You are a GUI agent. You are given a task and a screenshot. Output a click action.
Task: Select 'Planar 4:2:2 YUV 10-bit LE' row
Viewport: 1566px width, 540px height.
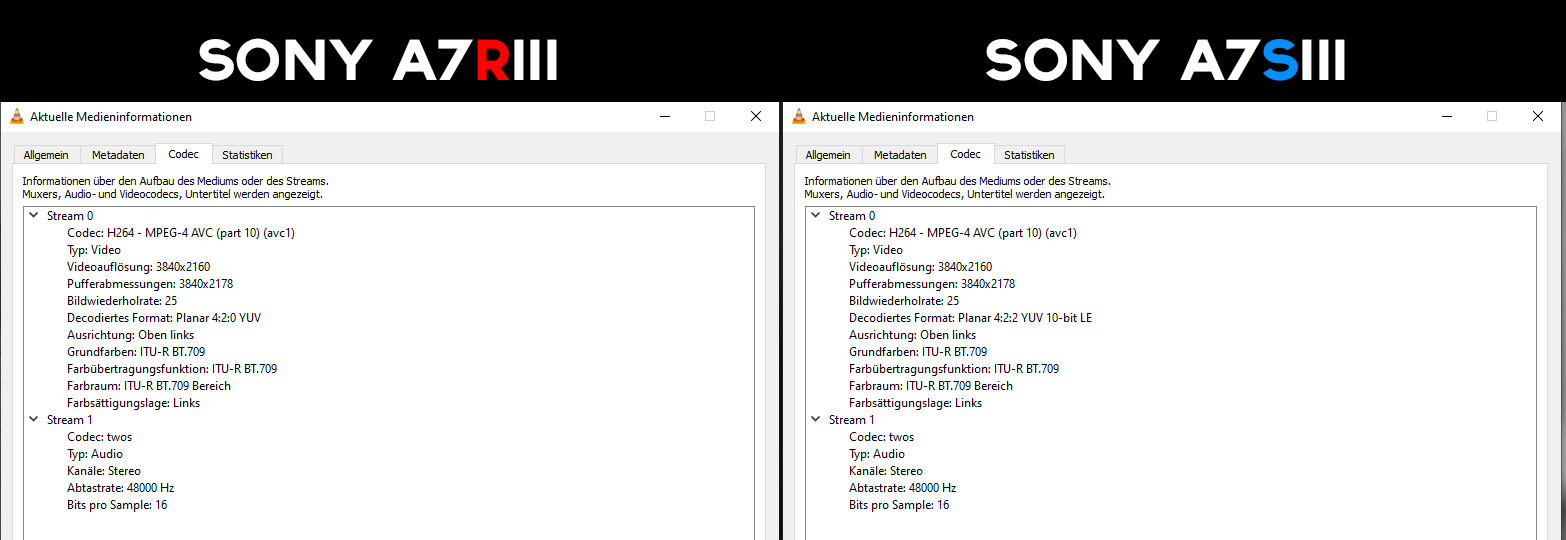click(x=971, y=318)
